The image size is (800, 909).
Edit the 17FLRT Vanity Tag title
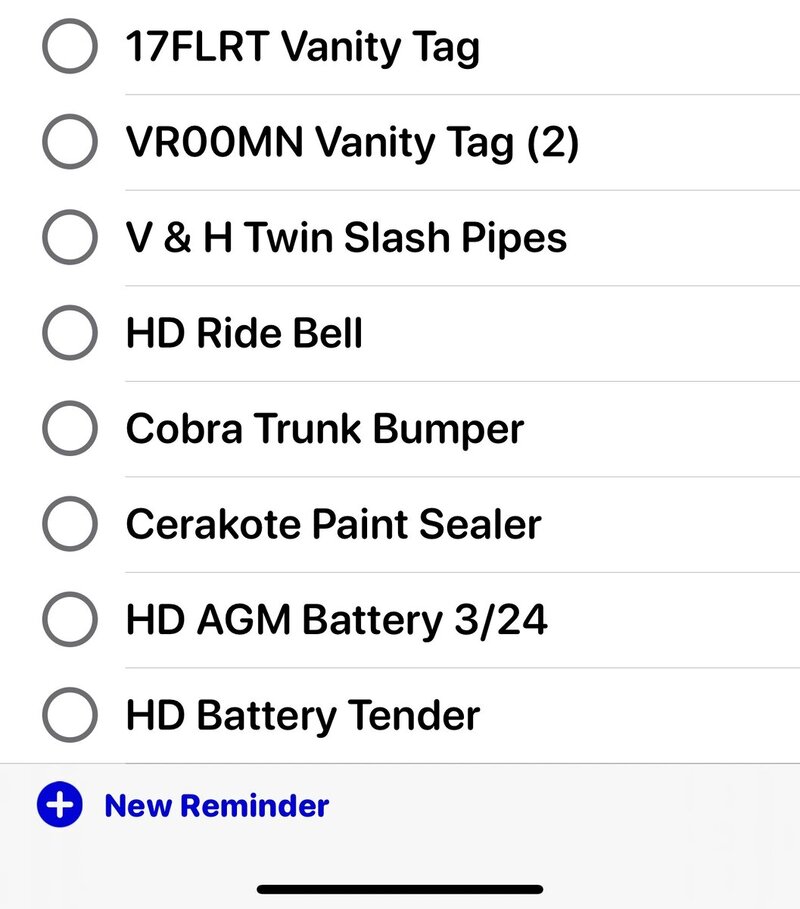(x=303, y=47)
